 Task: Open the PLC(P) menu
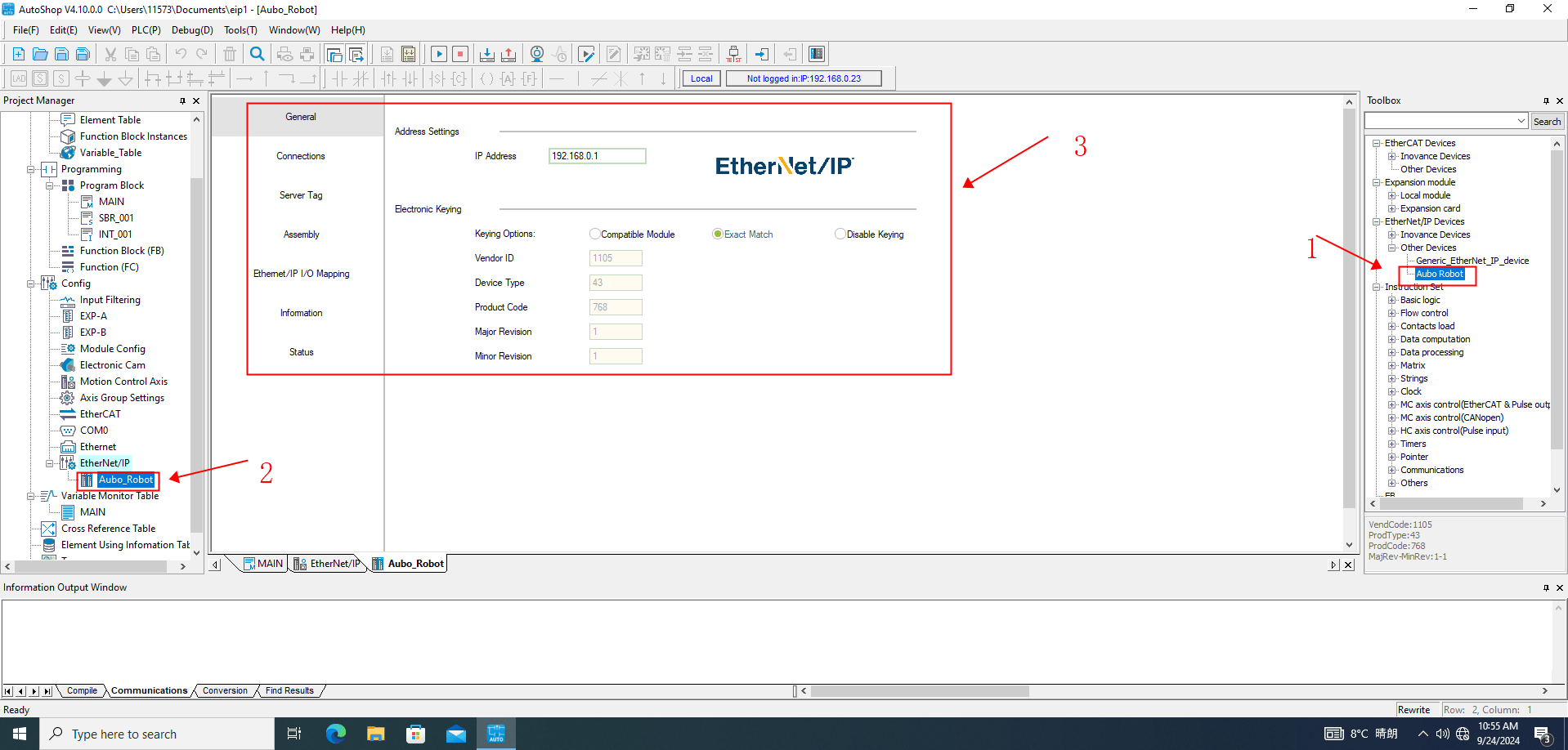(x=146, y=30)
